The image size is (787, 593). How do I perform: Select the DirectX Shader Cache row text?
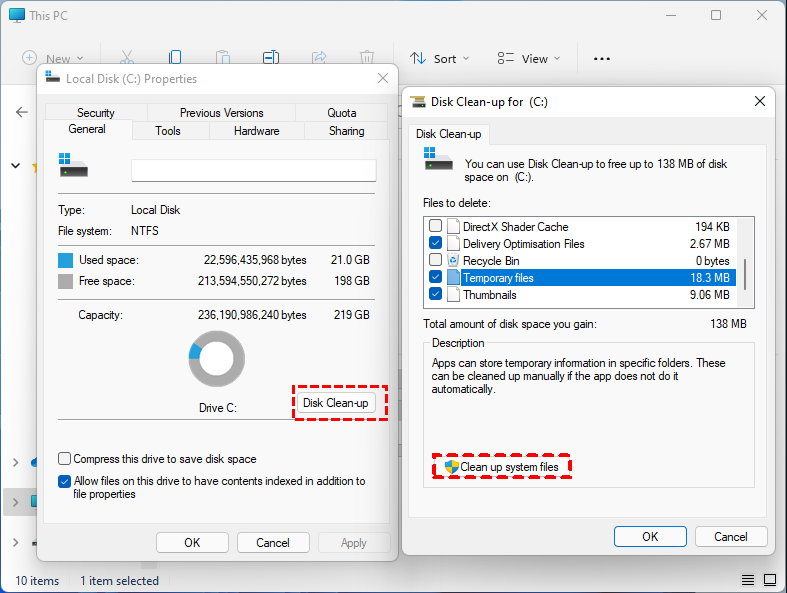[515, 226]
